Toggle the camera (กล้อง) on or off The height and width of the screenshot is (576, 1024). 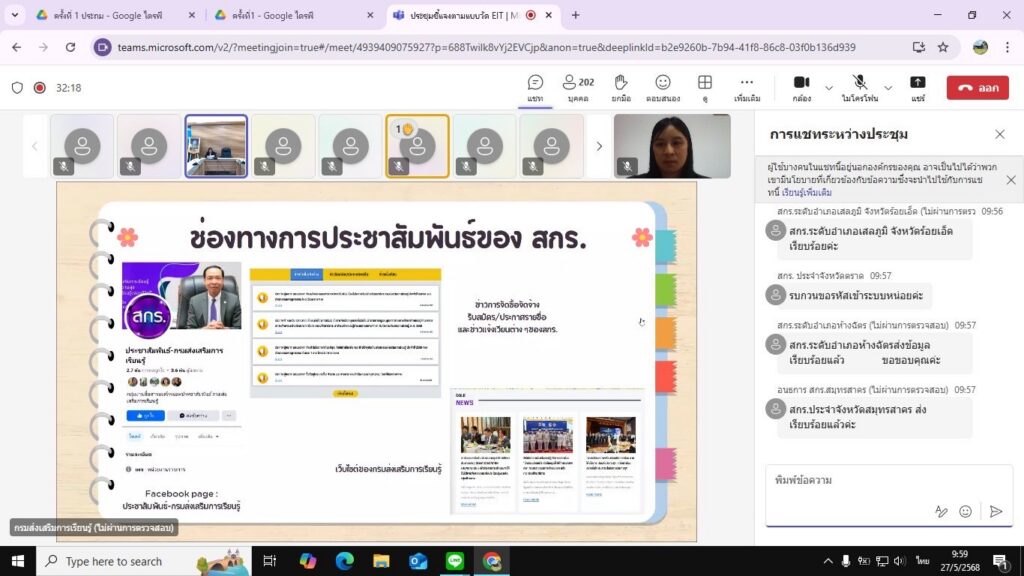pos(801,88)
